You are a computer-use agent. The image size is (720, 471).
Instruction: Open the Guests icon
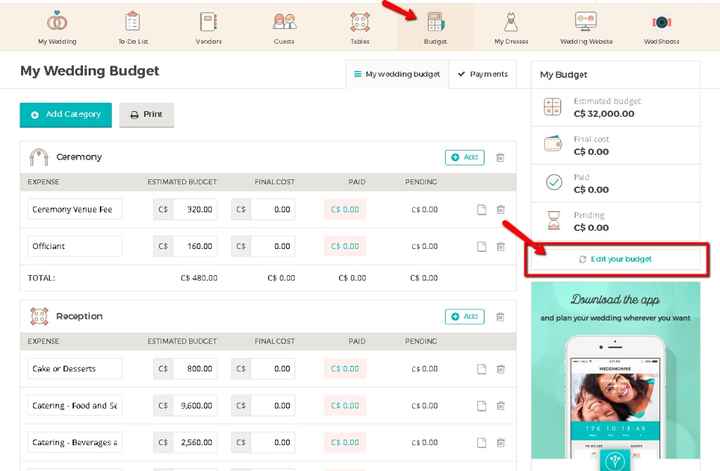point(284,21)
